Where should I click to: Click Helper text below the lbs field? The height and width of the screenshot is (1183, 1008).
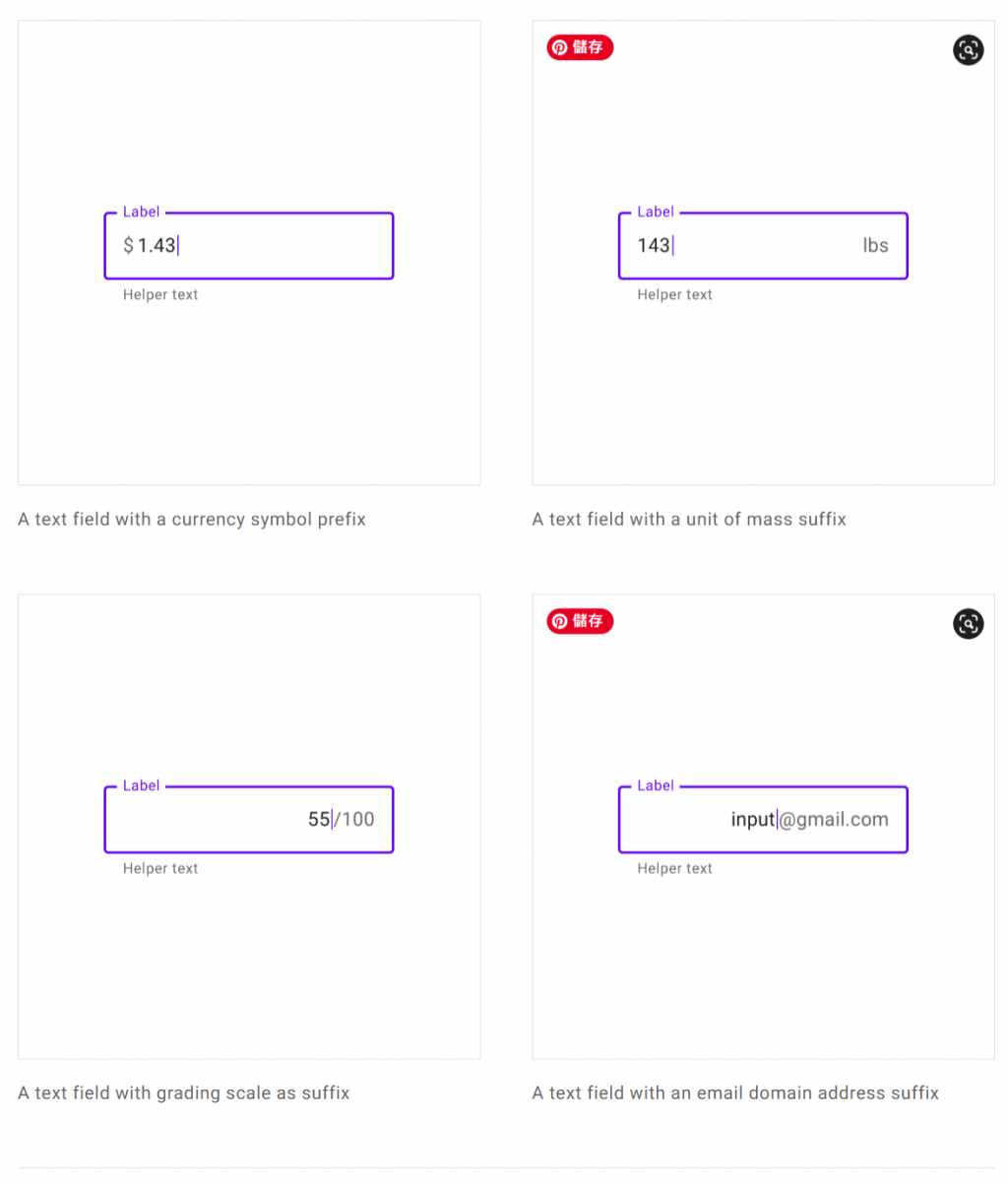tap(674, 294)
